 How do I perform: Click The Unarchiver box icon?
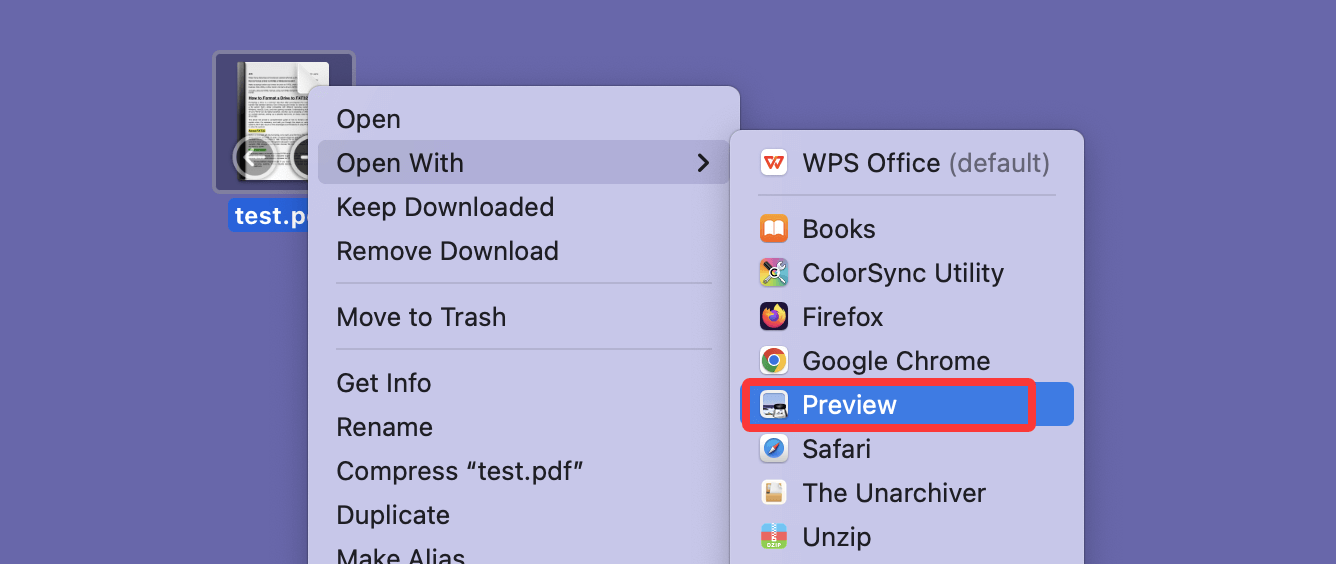pos(774,493)
